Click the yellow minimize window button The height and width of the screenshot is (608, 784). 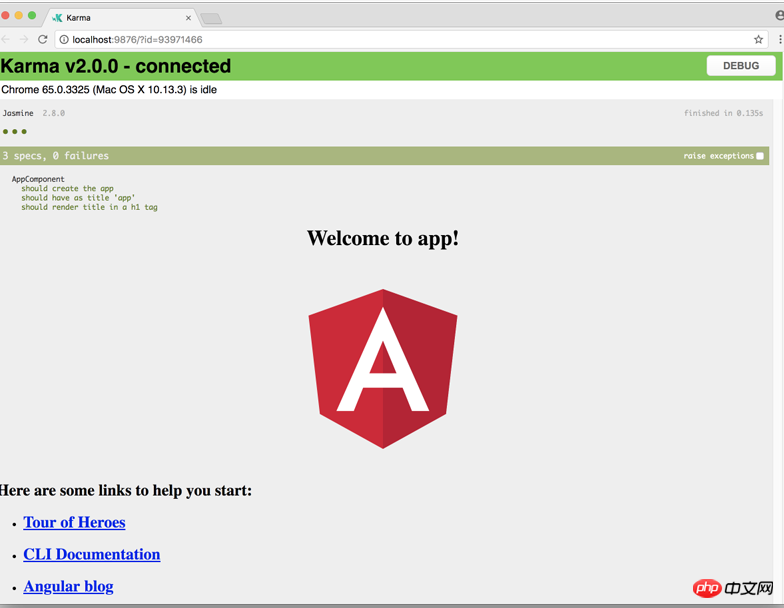tap(19, 16)
